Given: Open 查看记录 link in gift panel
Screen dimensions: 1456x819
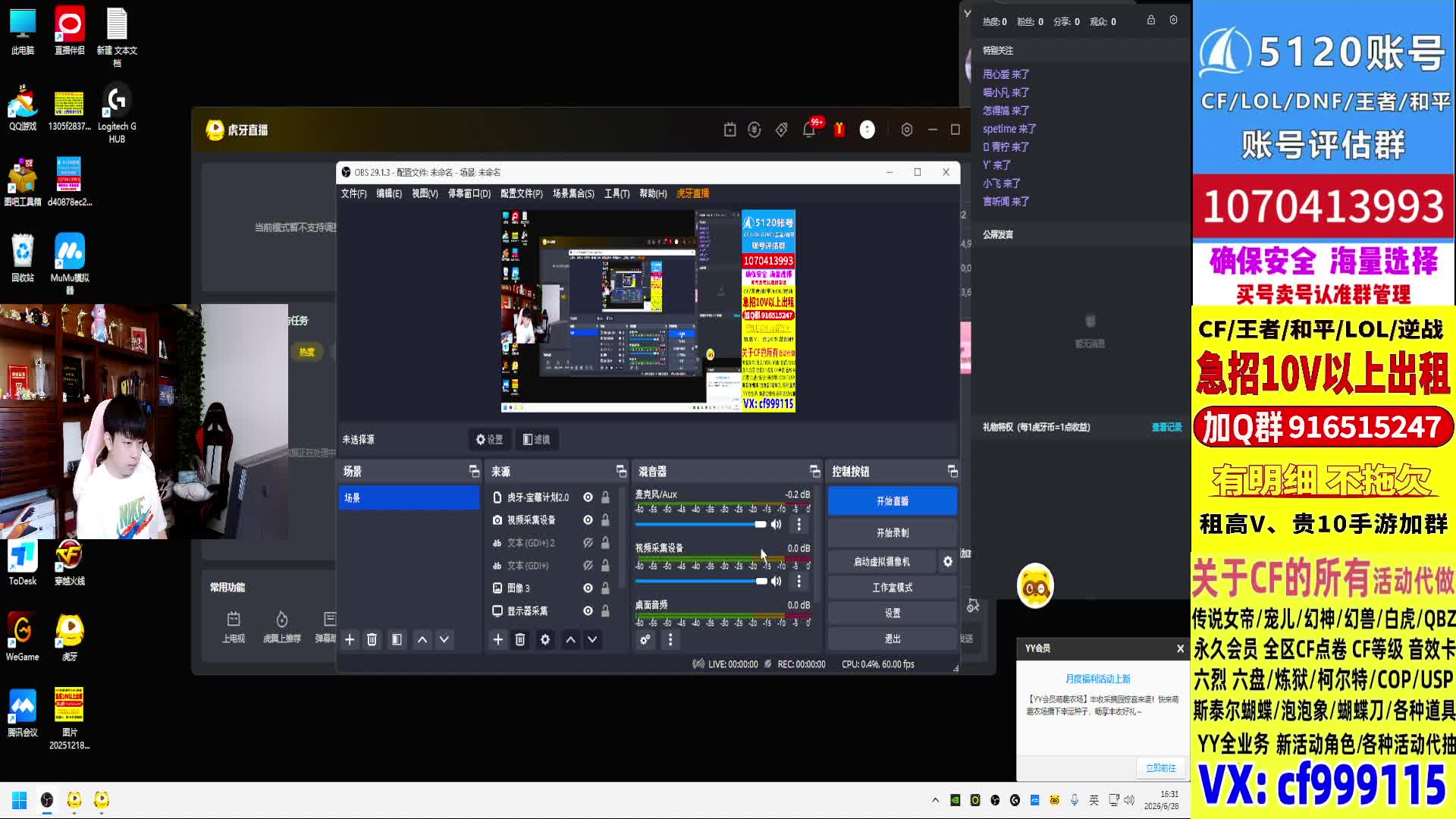Looking at the screenshot, I should pyautogui.click(x=1166, y=428).
